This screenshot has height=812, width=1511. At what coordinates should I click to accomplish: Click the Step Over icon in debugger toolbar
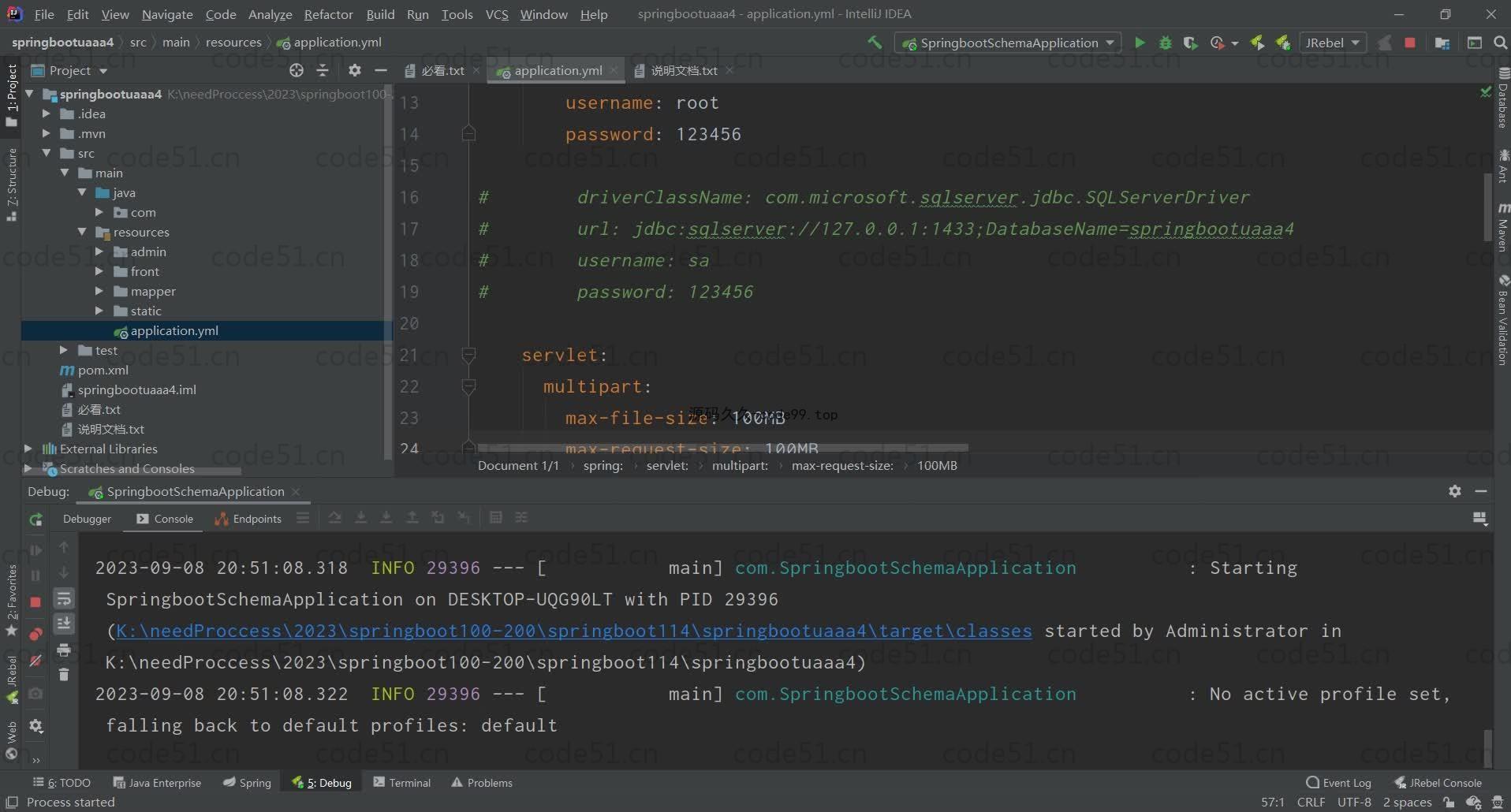click(x=335, y=518)
